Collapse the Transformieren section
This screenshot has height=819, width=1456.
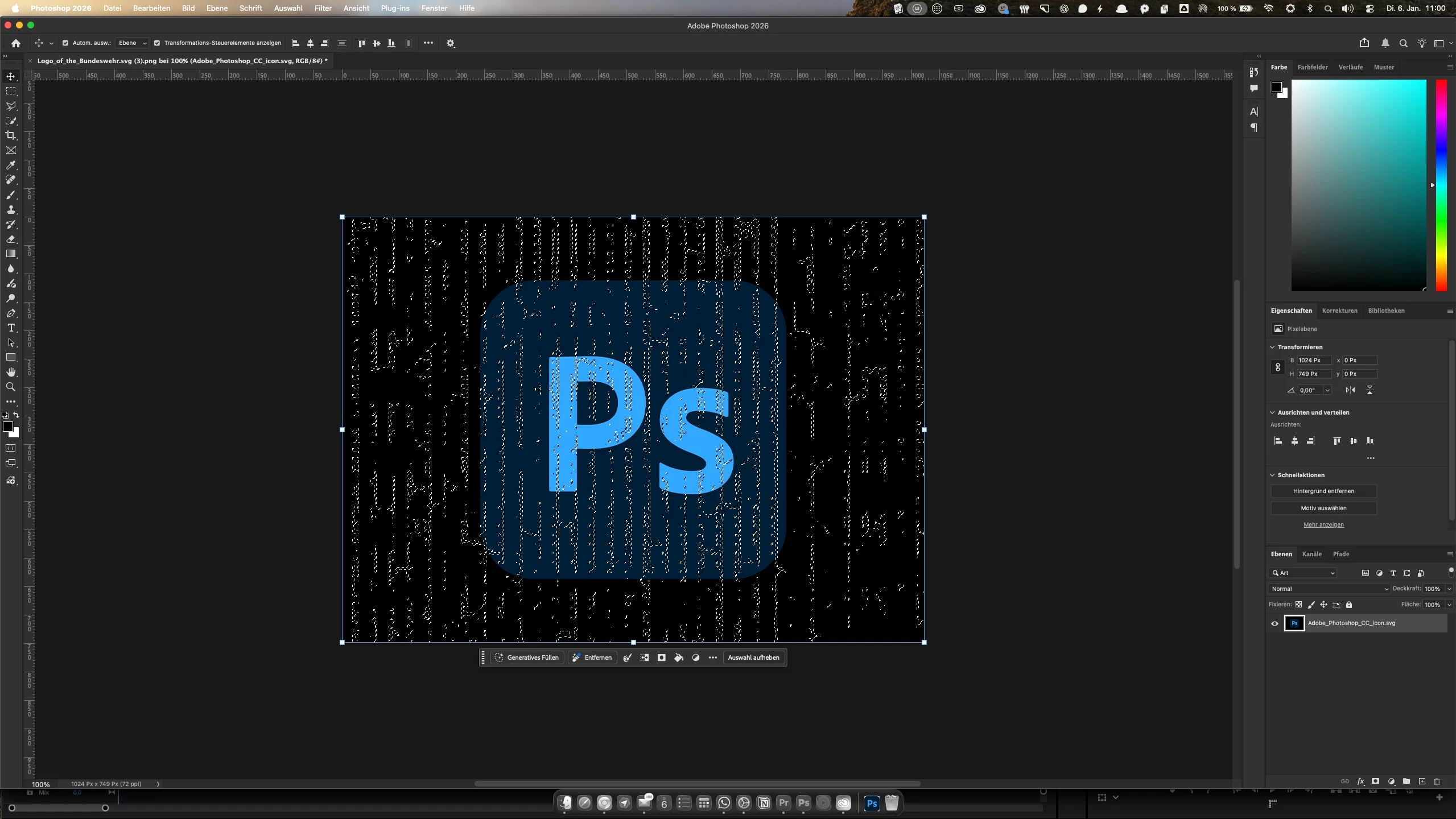[1272, 347]
